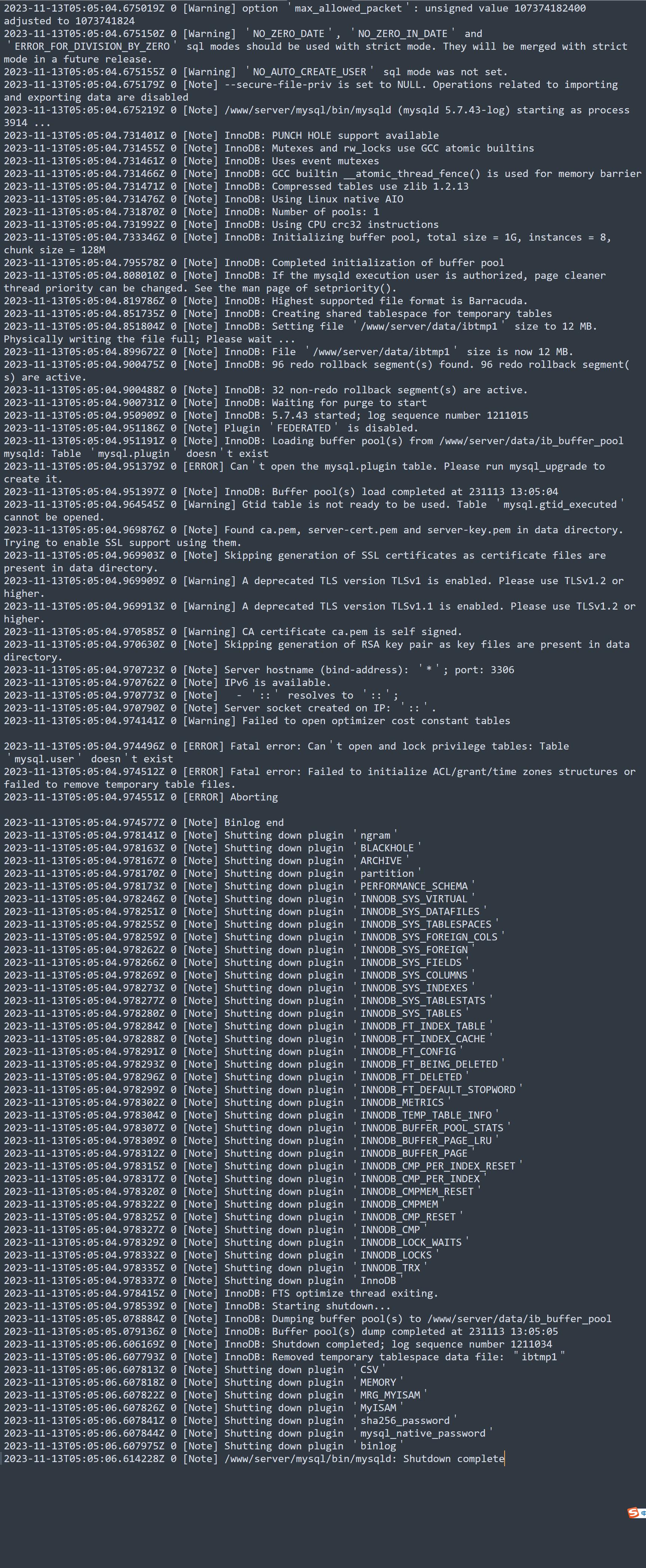Screen dimensions: 646x1568
Task: Click the 'PUNCH HOLE support available' line
Action: (x=221, y=135)
